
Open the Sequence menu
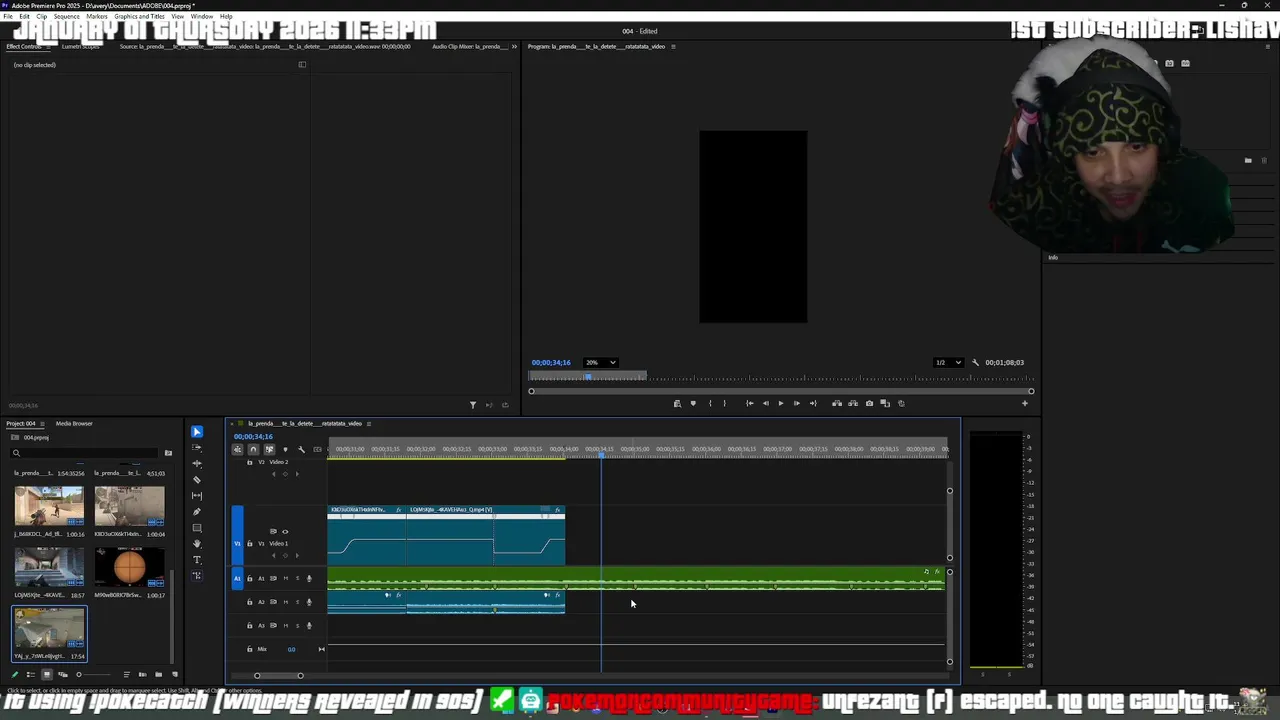(66, 17)
